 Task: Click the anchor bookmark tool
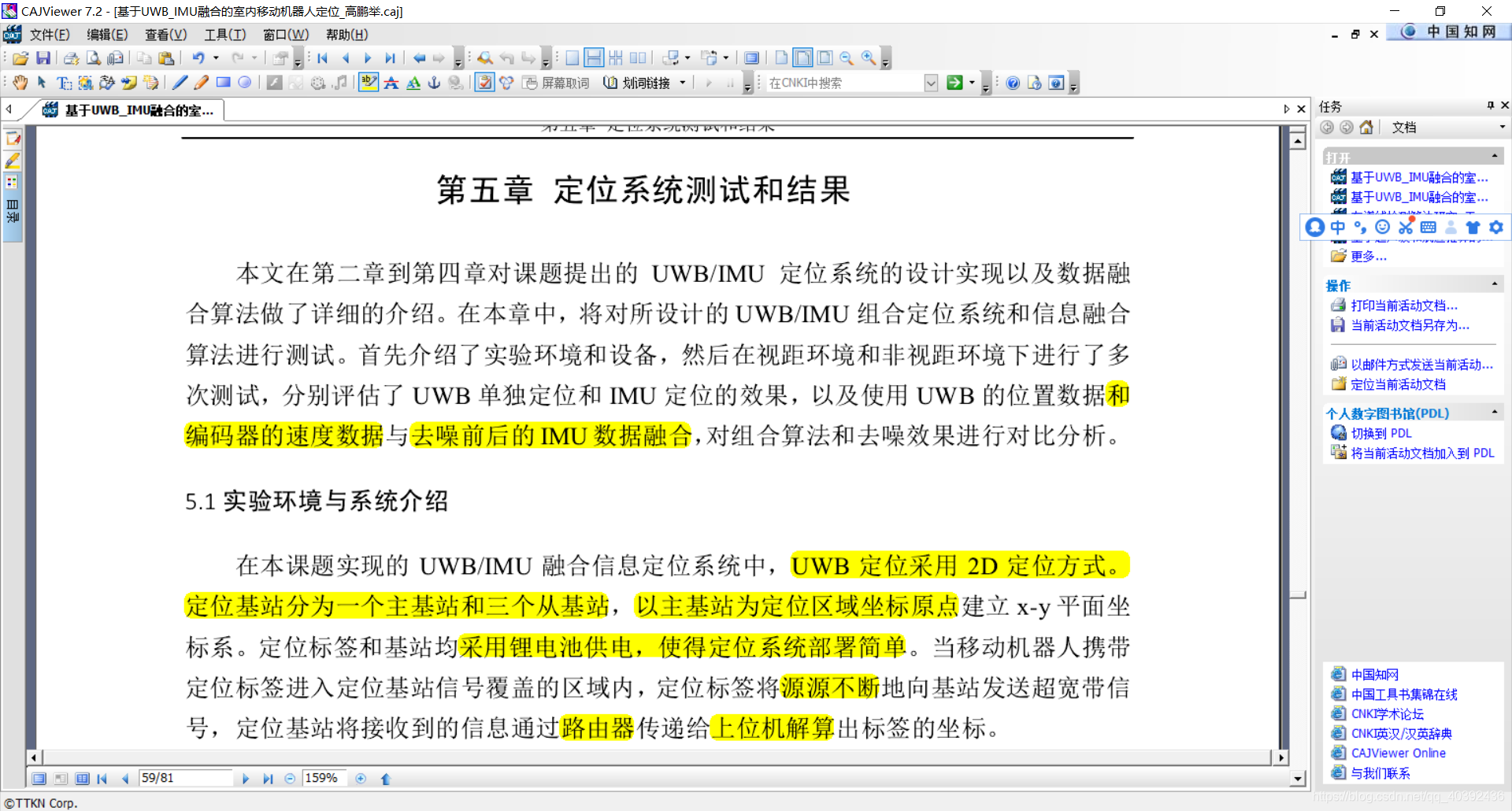click(x=434, y=83)
